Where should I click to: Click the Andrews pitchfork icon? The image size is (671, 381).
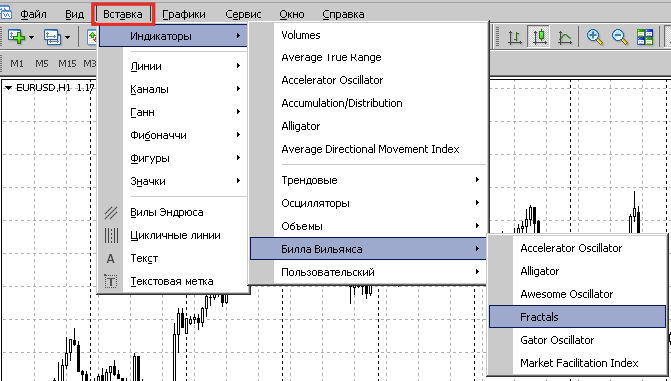111,212
